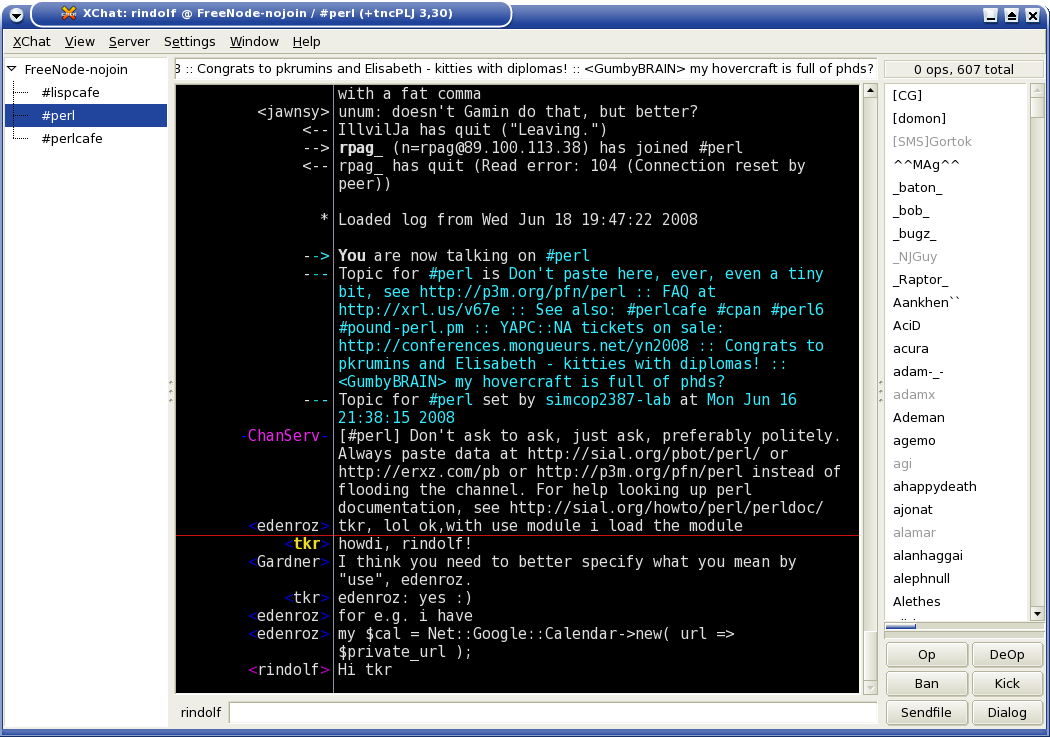This screenshot has width=1050, height=737.
Task: Open the Help menu
Action: pos(306,42)
